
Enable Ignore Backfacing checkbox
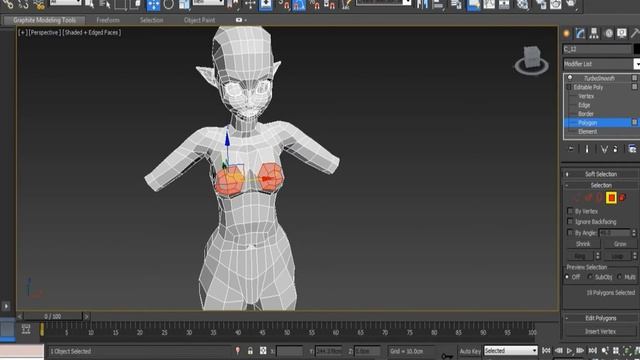pyautogui.click(x=570, y=222)
